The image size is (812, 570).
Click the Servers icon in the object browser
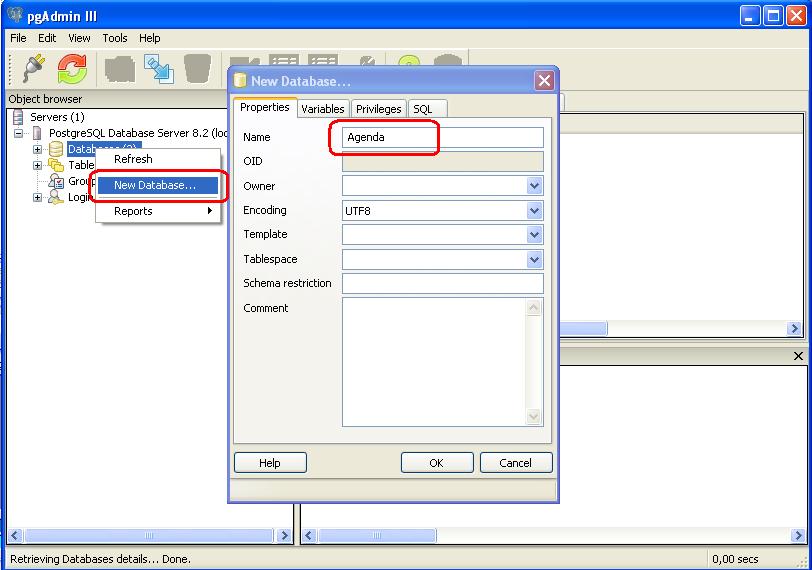point(18,117)
